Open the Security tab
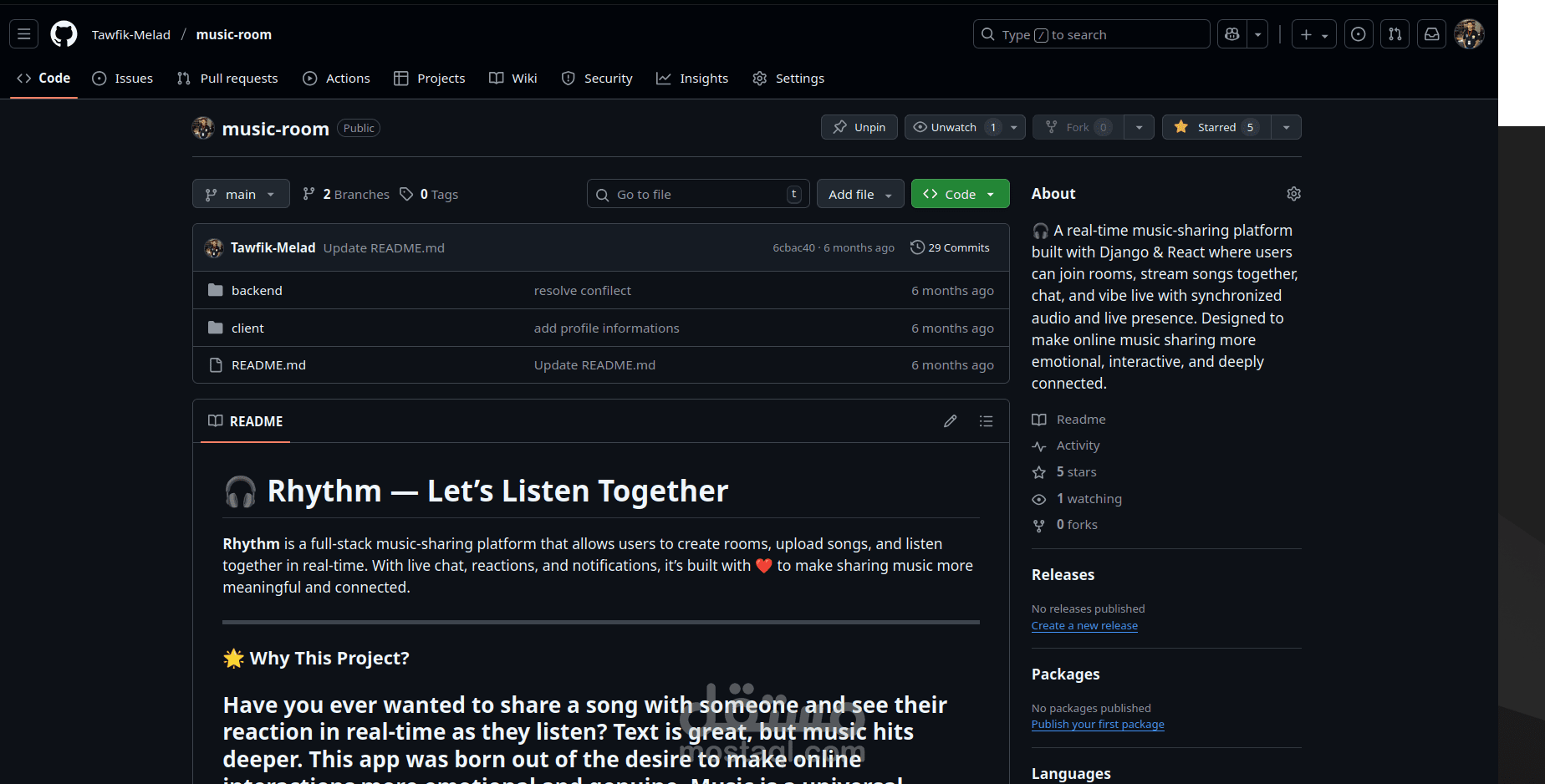The height and width of the screenshot is (784, 1545). pos(597,78)
